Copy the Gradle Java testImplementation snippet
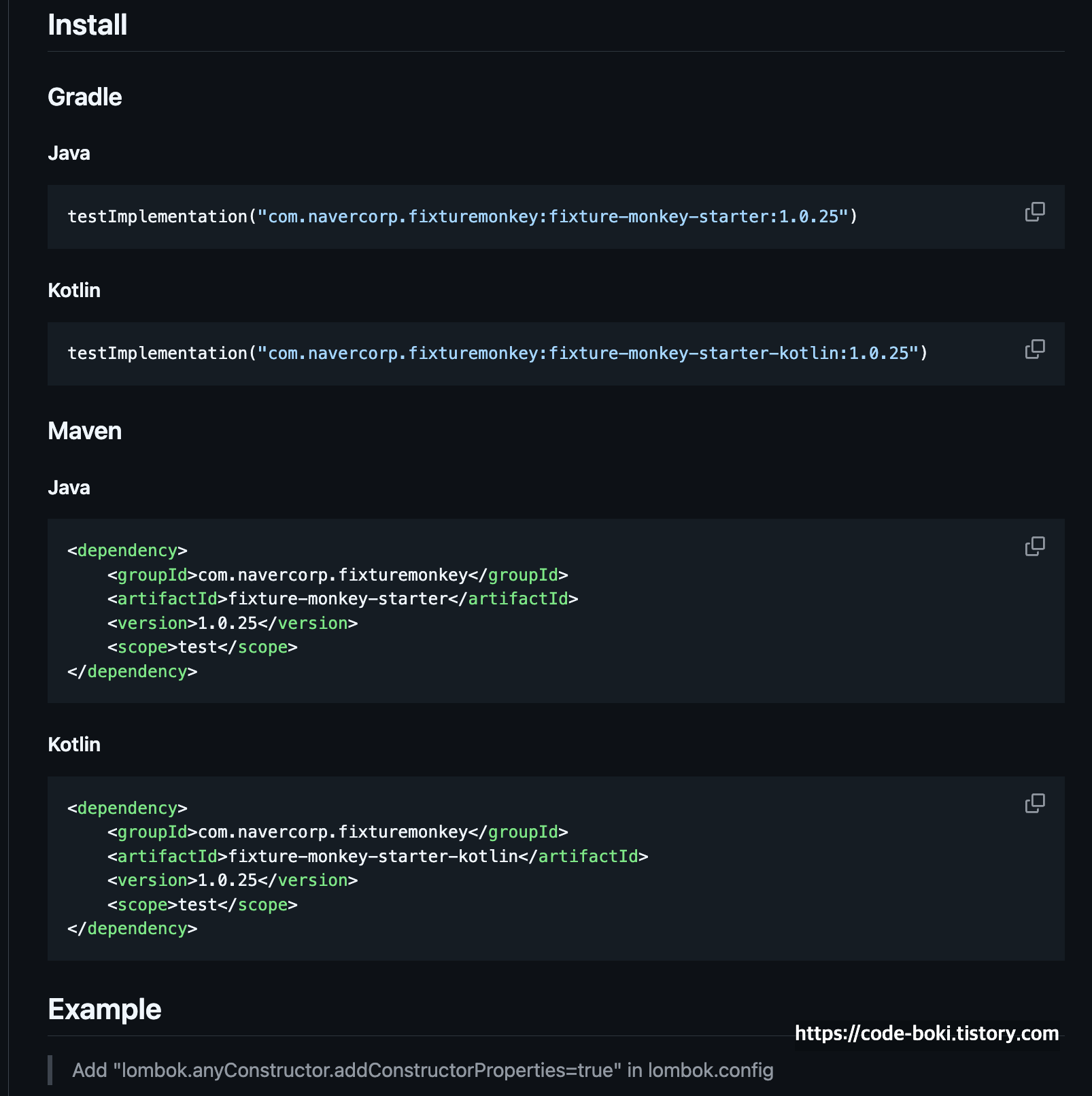Screen dimensions: 1092x1096 (1035, 212)
